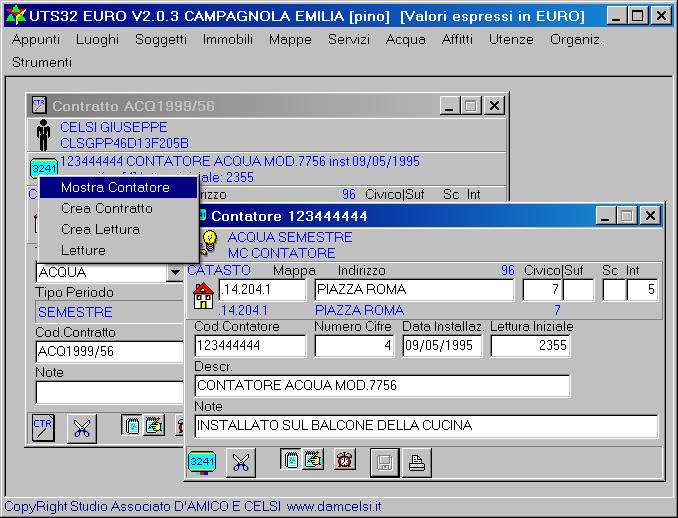Click the CTR contract icon button
The image size is (678, 518).
(x=43, y=427)
